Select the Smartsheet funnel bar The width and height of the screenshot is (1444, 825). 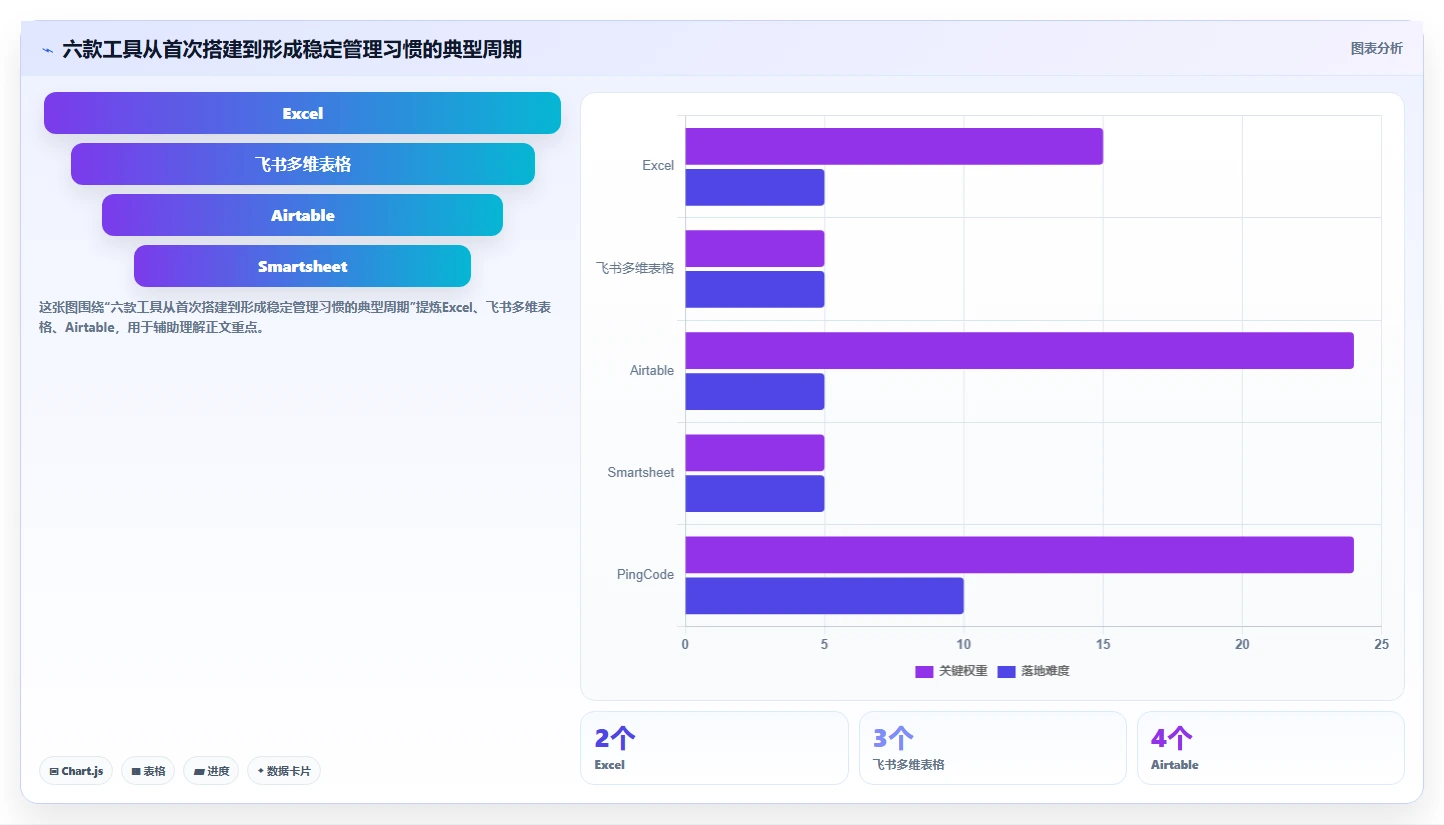302,266
